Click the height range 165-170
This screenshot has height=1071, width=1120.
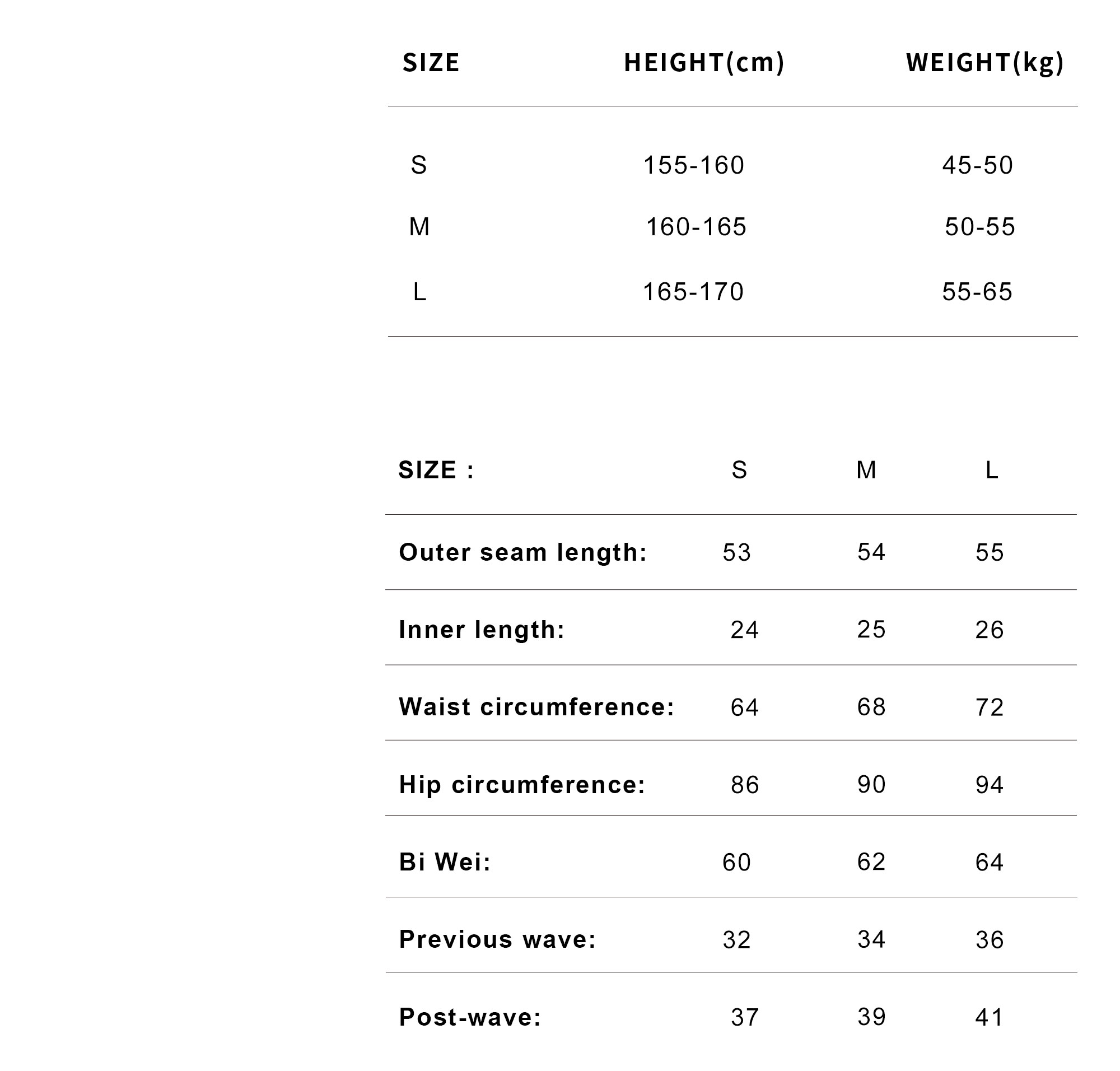[x=693, y=292]
